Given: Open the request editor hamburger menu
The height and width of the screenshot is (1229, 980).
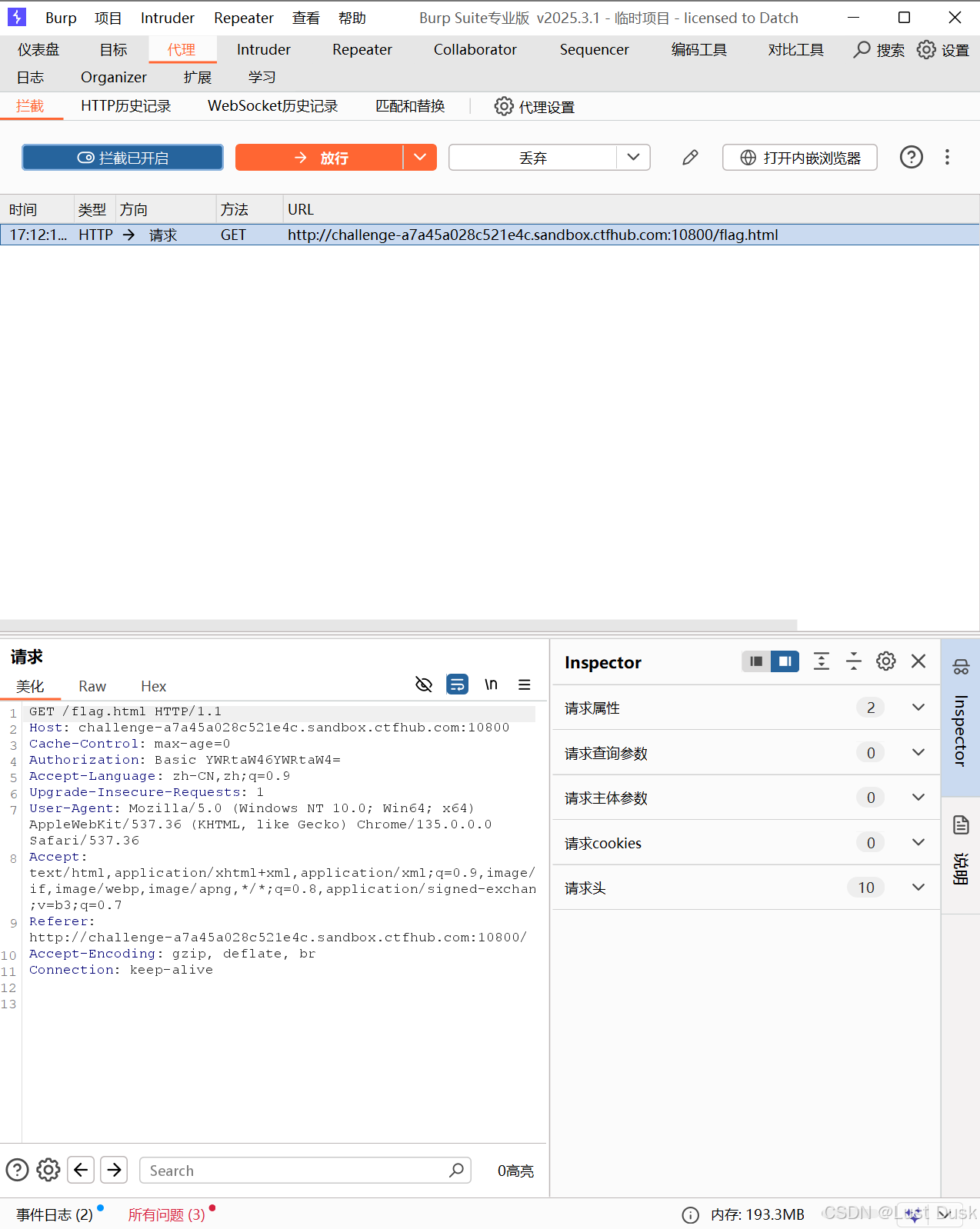Looking at the screenshot, I should click(x=525, y=684).
